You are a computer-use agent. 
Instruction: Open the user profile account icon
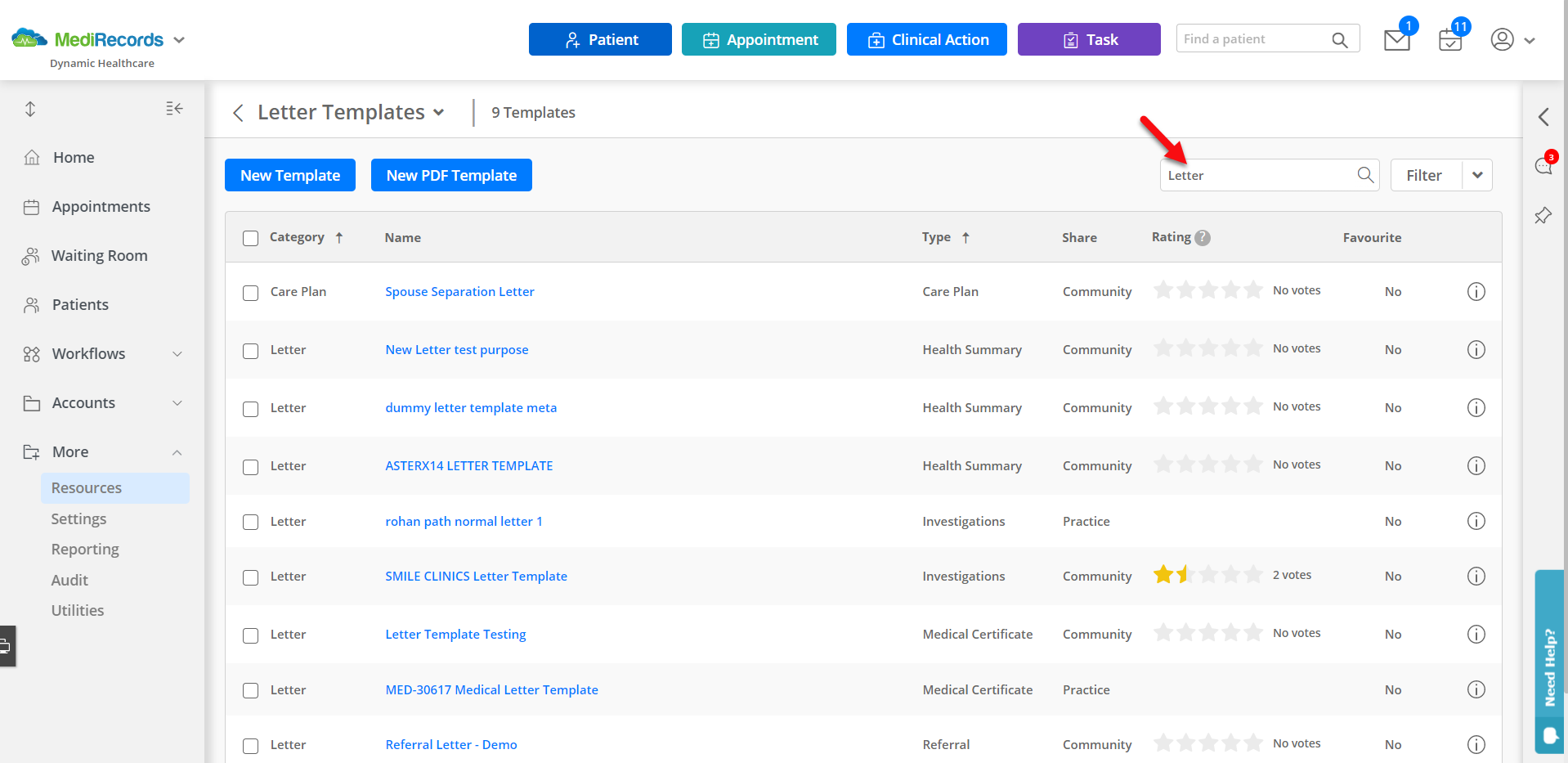coord(1503,39)
